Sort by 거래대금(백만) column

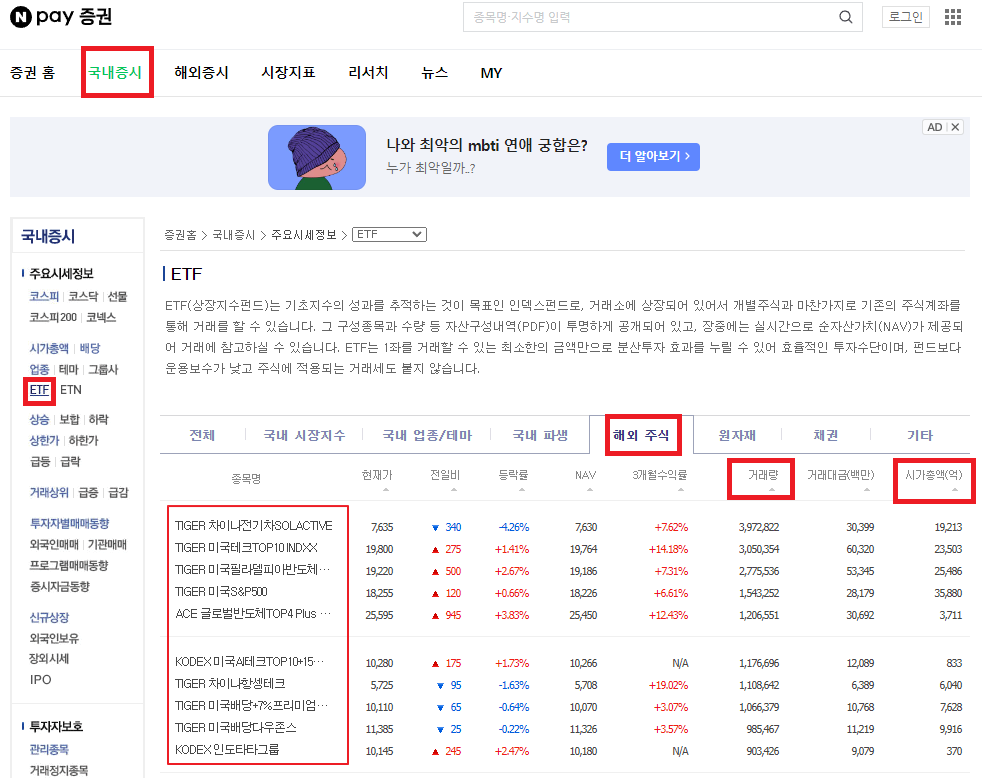coord(840,475)
